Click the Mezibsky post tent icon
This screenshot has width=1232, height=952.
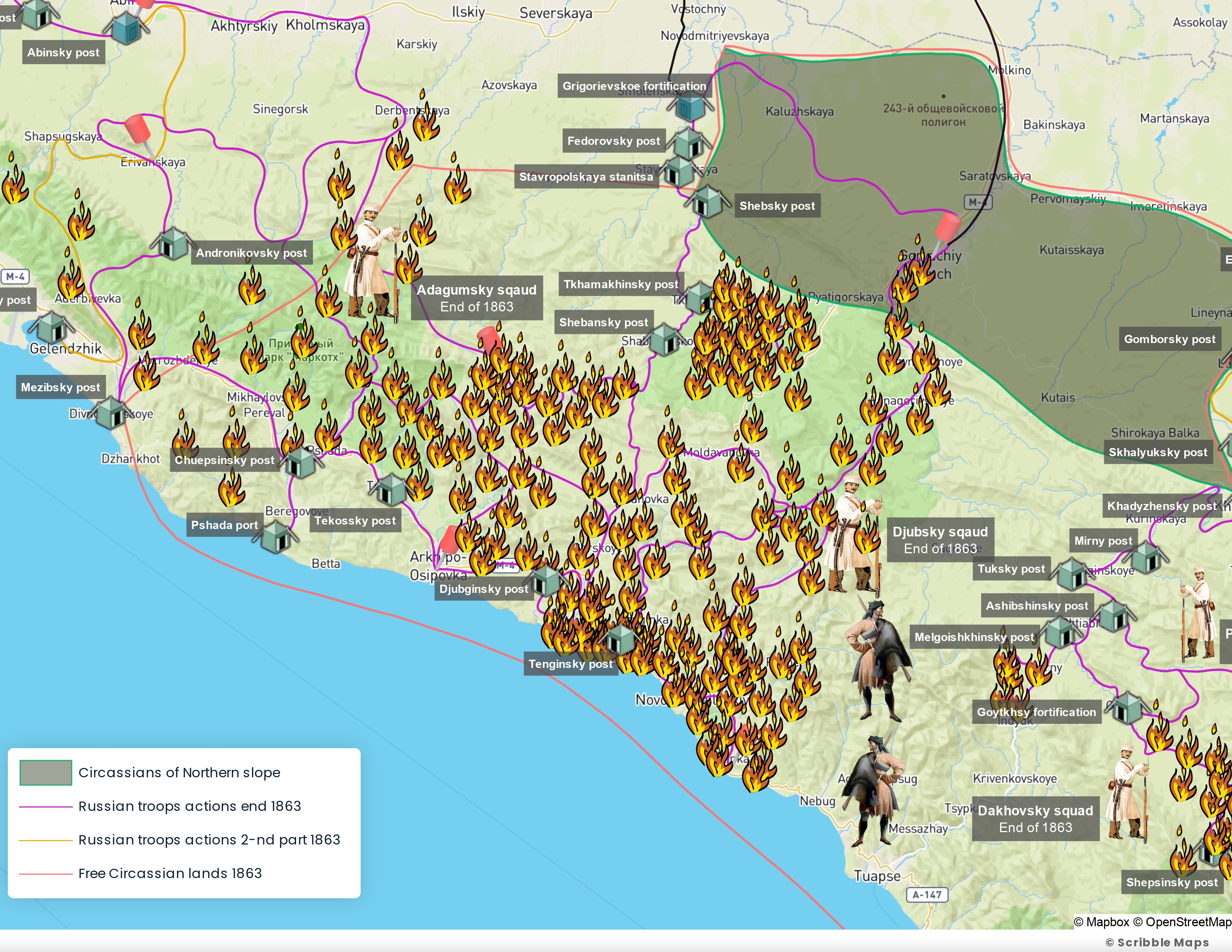point(111,413)
